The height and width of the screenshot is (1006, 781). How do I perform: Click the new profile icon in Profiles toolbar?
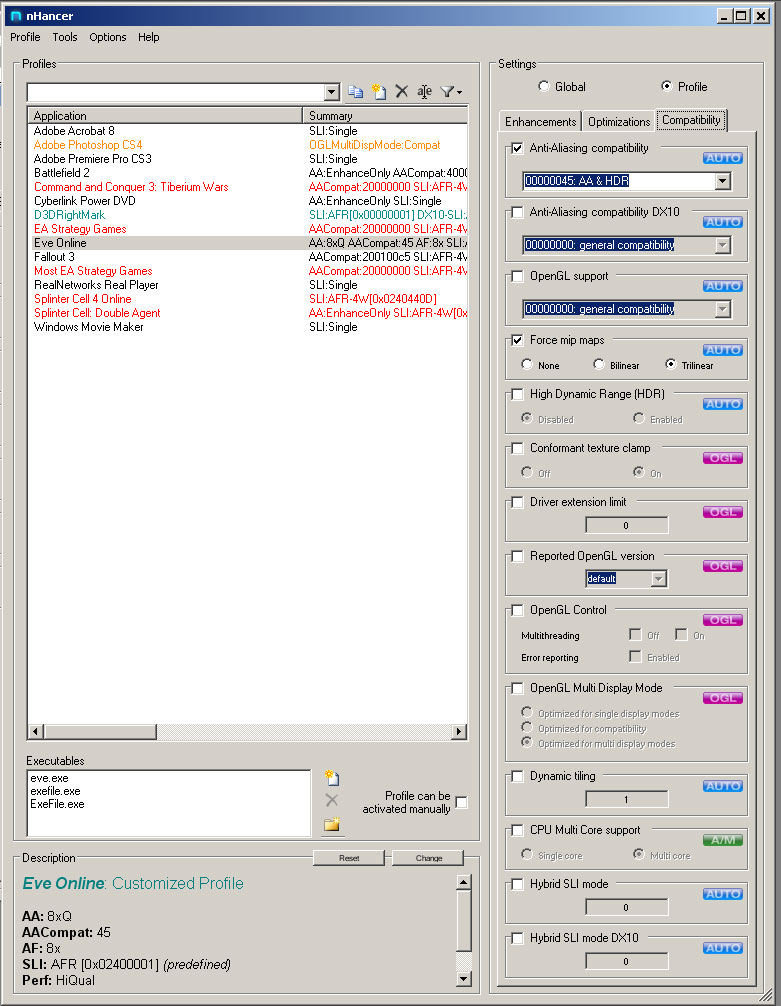(379, 92)
